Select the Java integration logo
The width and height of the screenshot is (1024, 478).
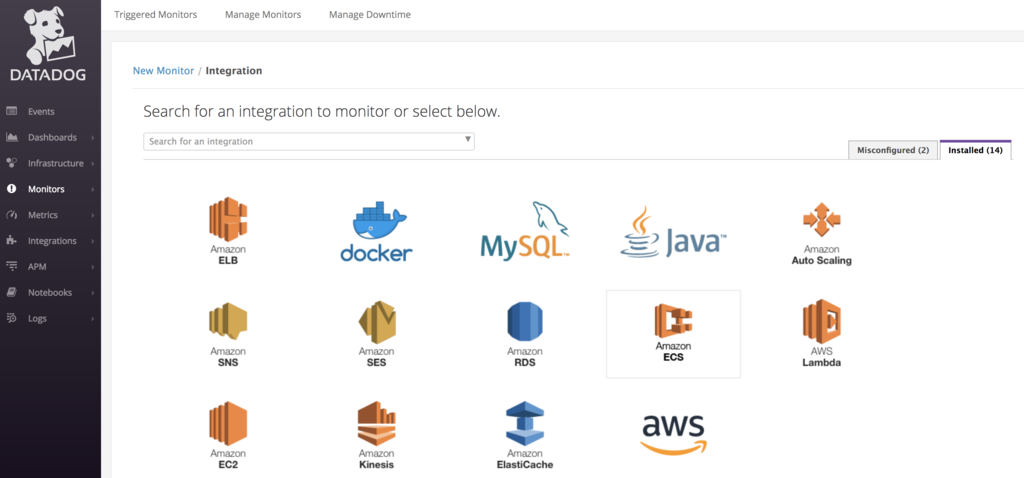click(x=673, y=232)
